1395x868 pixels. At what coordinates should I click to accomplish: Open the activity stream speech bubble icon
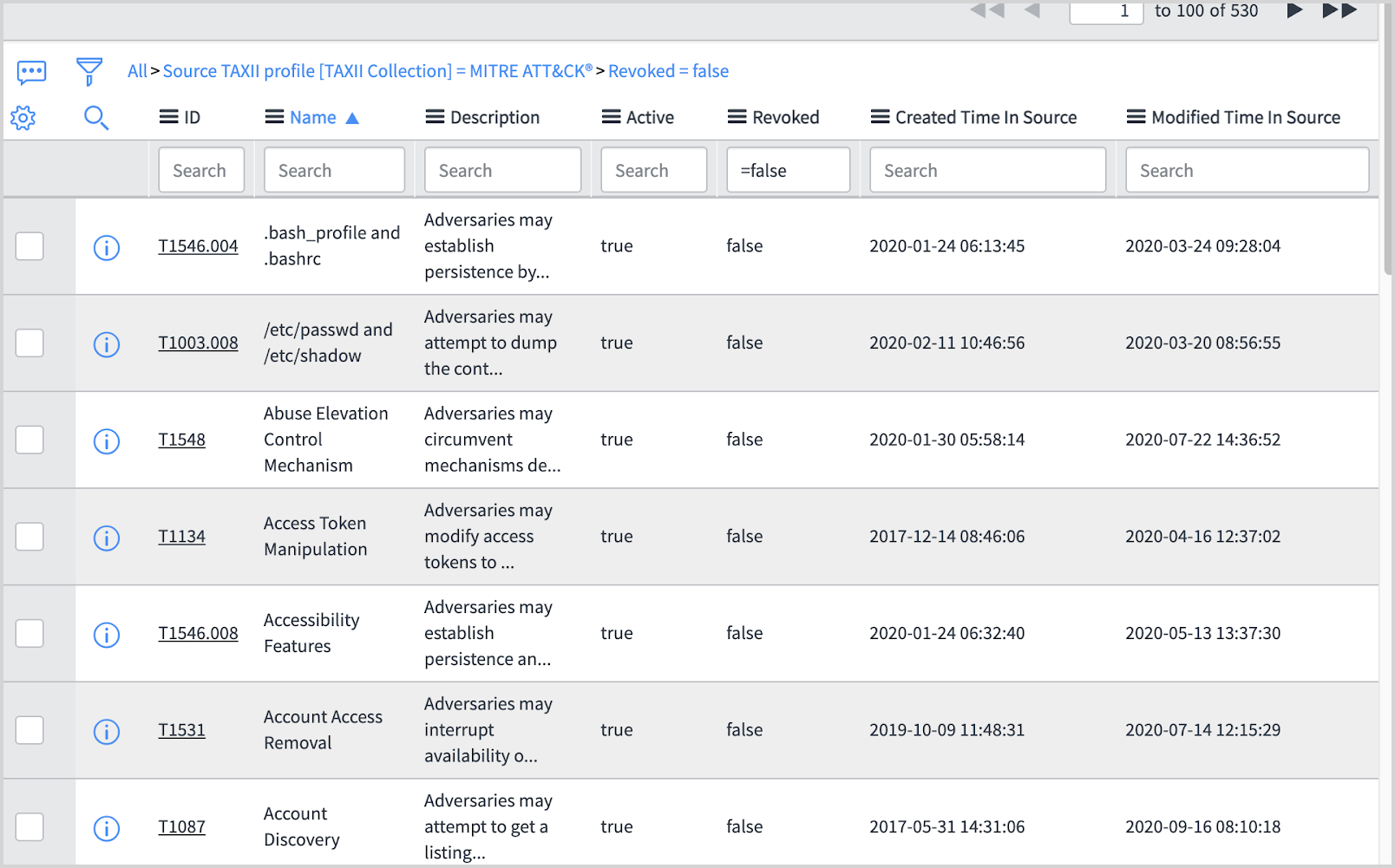(32, 72)
